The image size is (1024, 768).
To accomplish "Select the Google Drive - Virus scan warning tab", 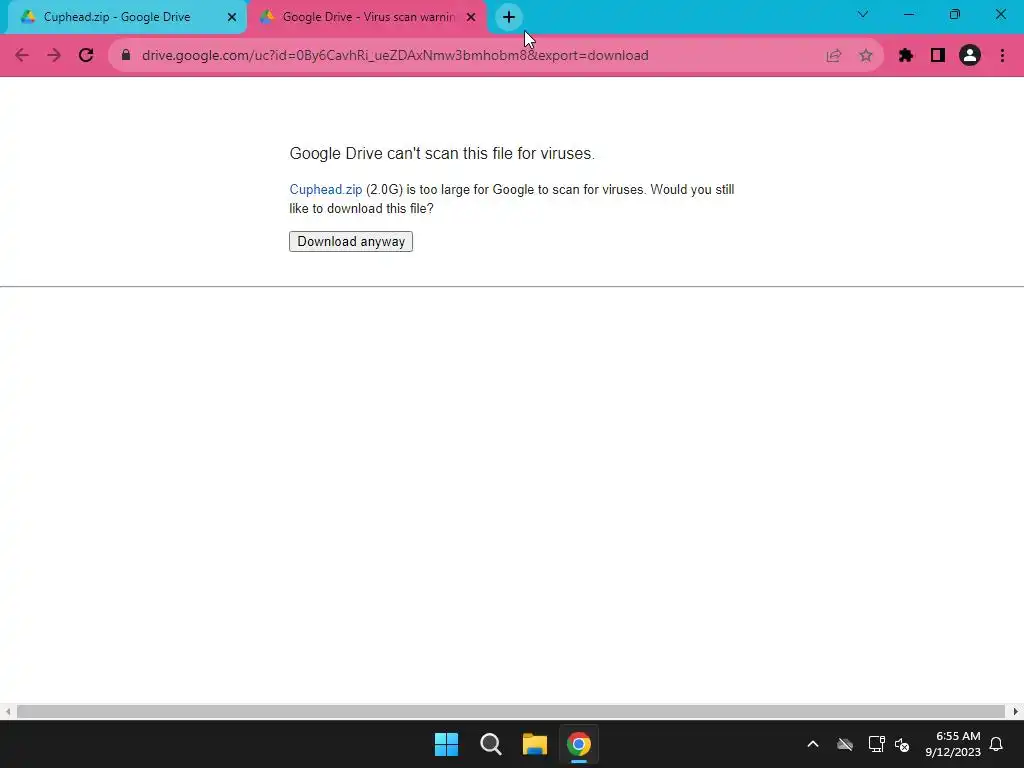I will [x=368, y=17].
